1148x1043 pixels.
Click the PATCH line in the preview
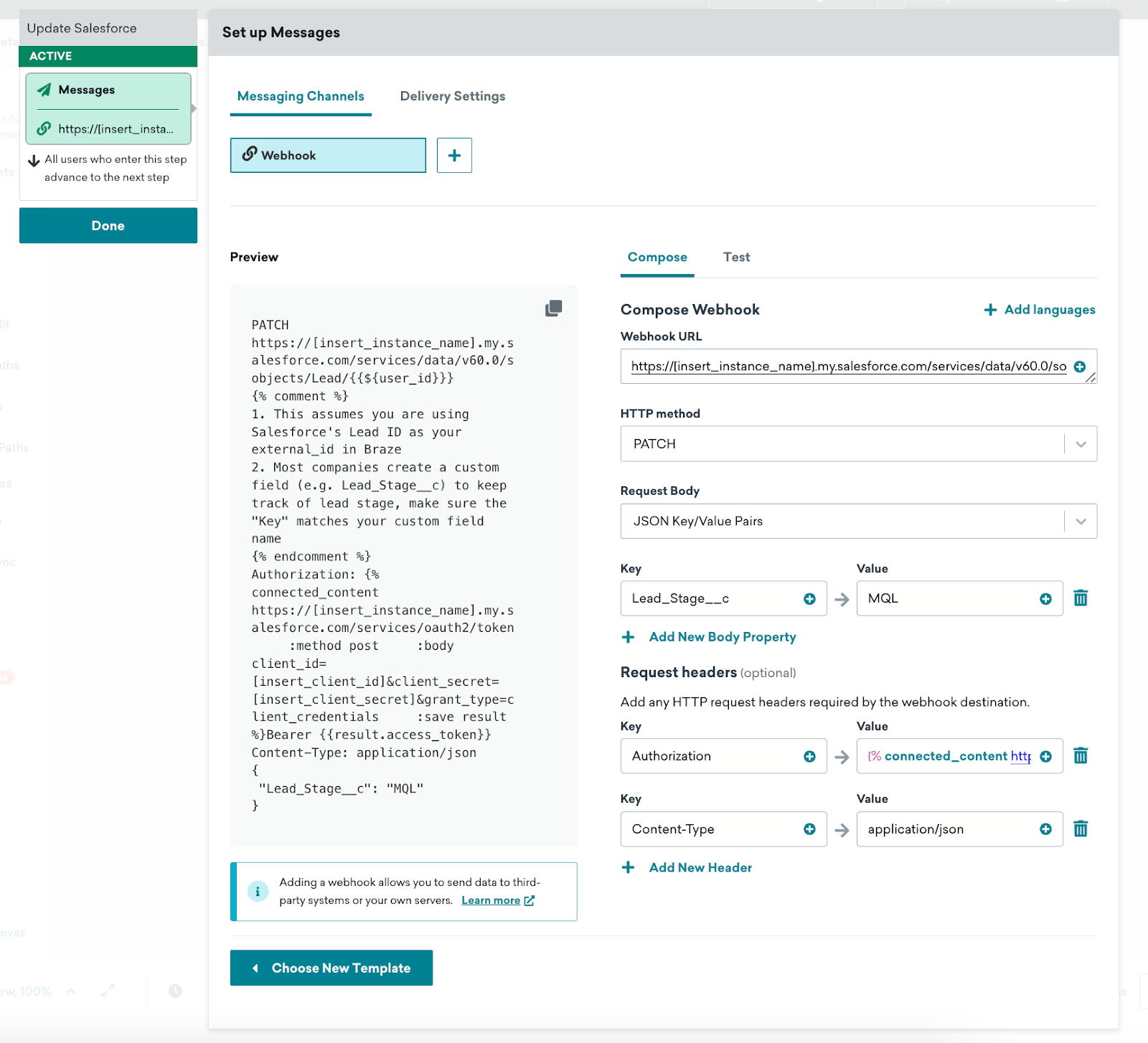[270, 325]
